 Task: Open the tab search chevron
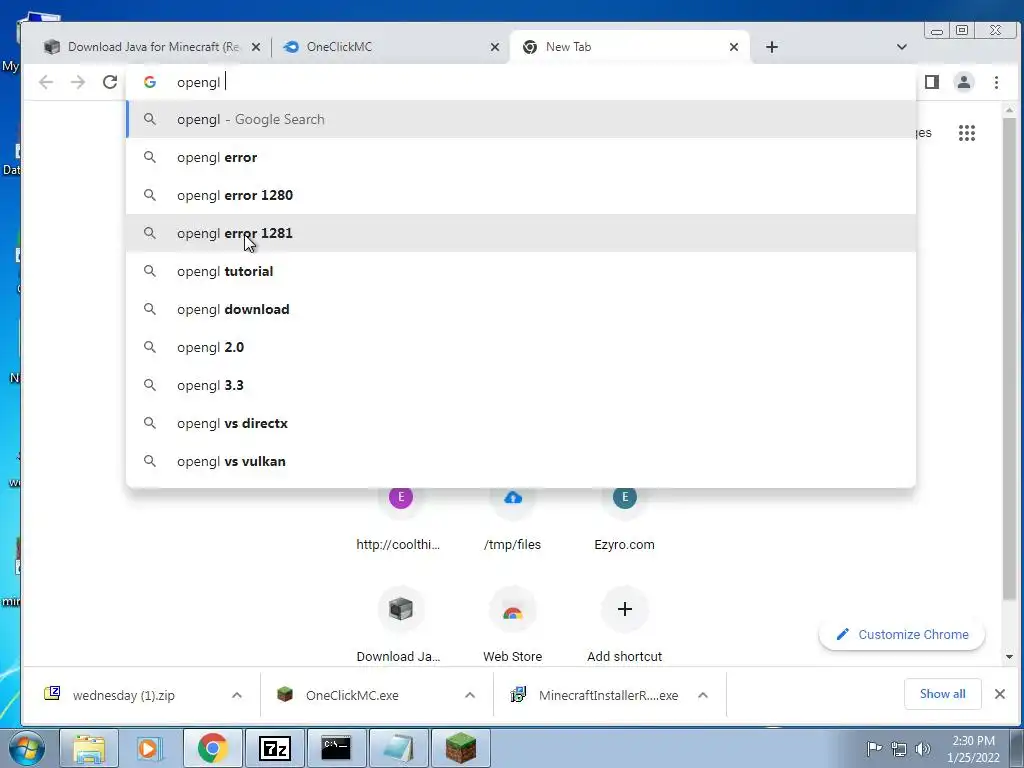(902, 47)
